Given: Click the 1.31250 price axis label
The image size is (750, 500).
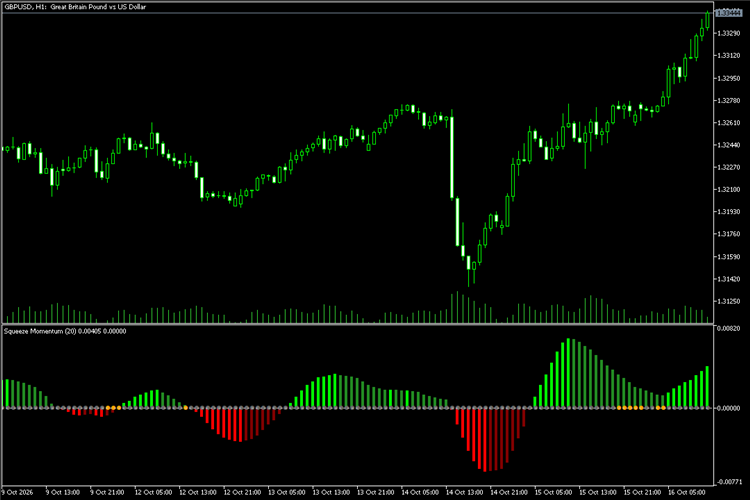Looking at the screenshot, I should coord(728,301).
